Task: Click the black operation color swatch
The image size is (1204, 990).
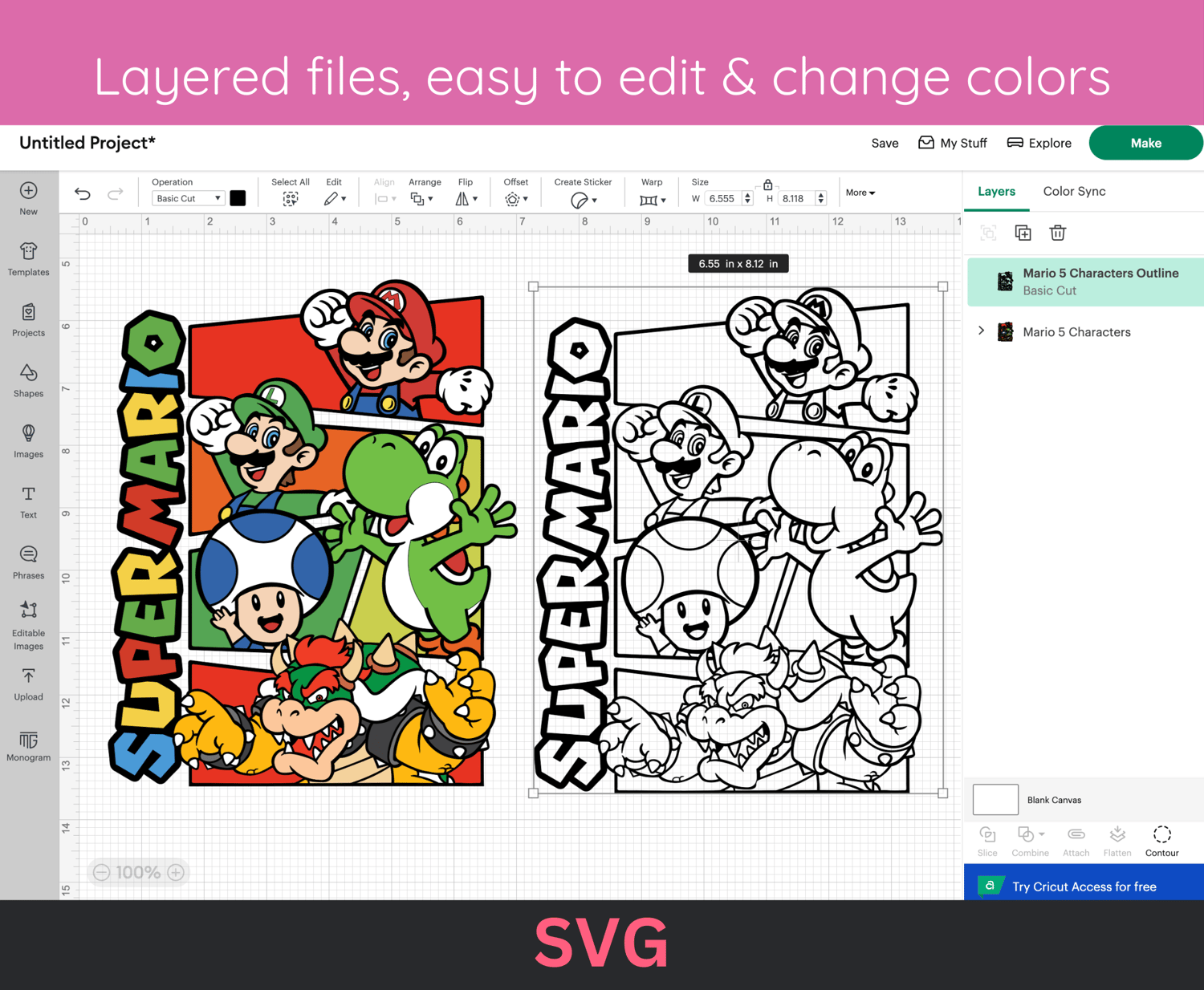Action: (x=238, y=198)
